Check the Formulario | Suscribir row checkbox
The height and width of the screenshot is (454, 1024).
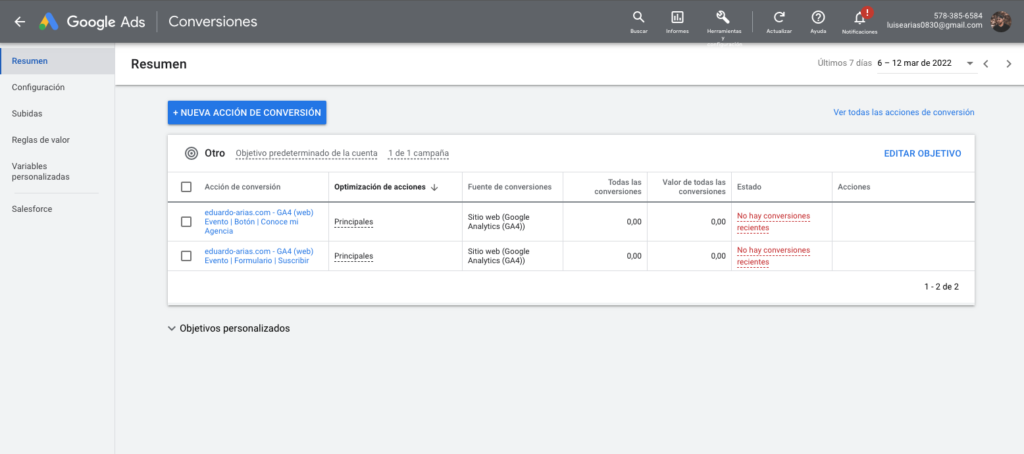(x=186, y=256)
